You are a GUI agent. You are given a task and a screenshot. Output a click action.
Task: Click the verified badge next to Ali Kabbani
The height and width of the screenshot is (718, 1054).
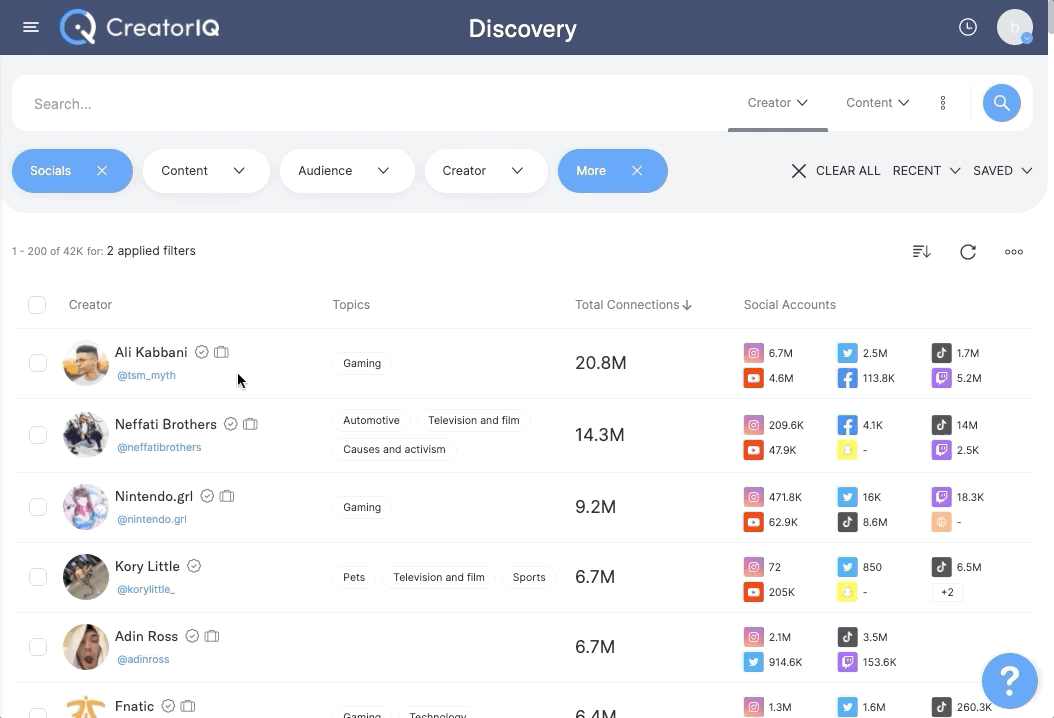pos(201,352)
